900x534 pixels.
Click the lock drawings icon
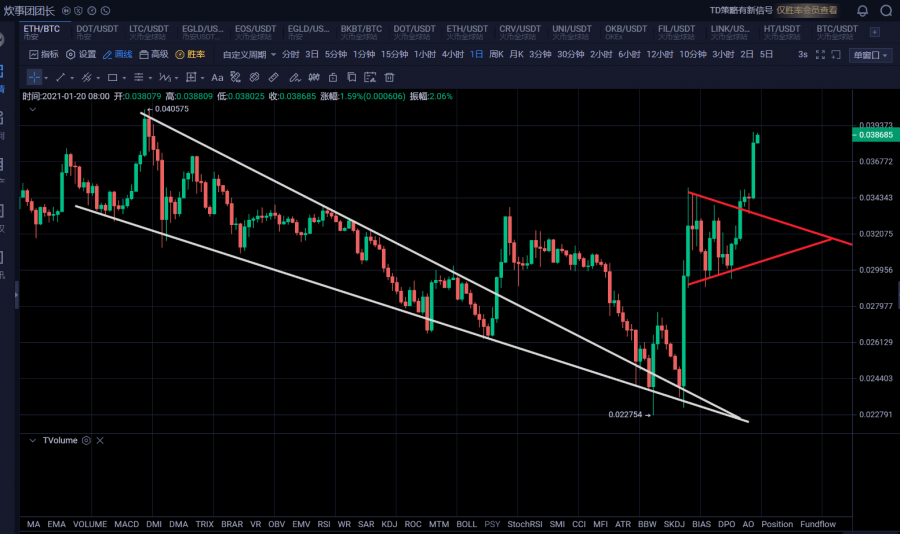click(333, 77)
